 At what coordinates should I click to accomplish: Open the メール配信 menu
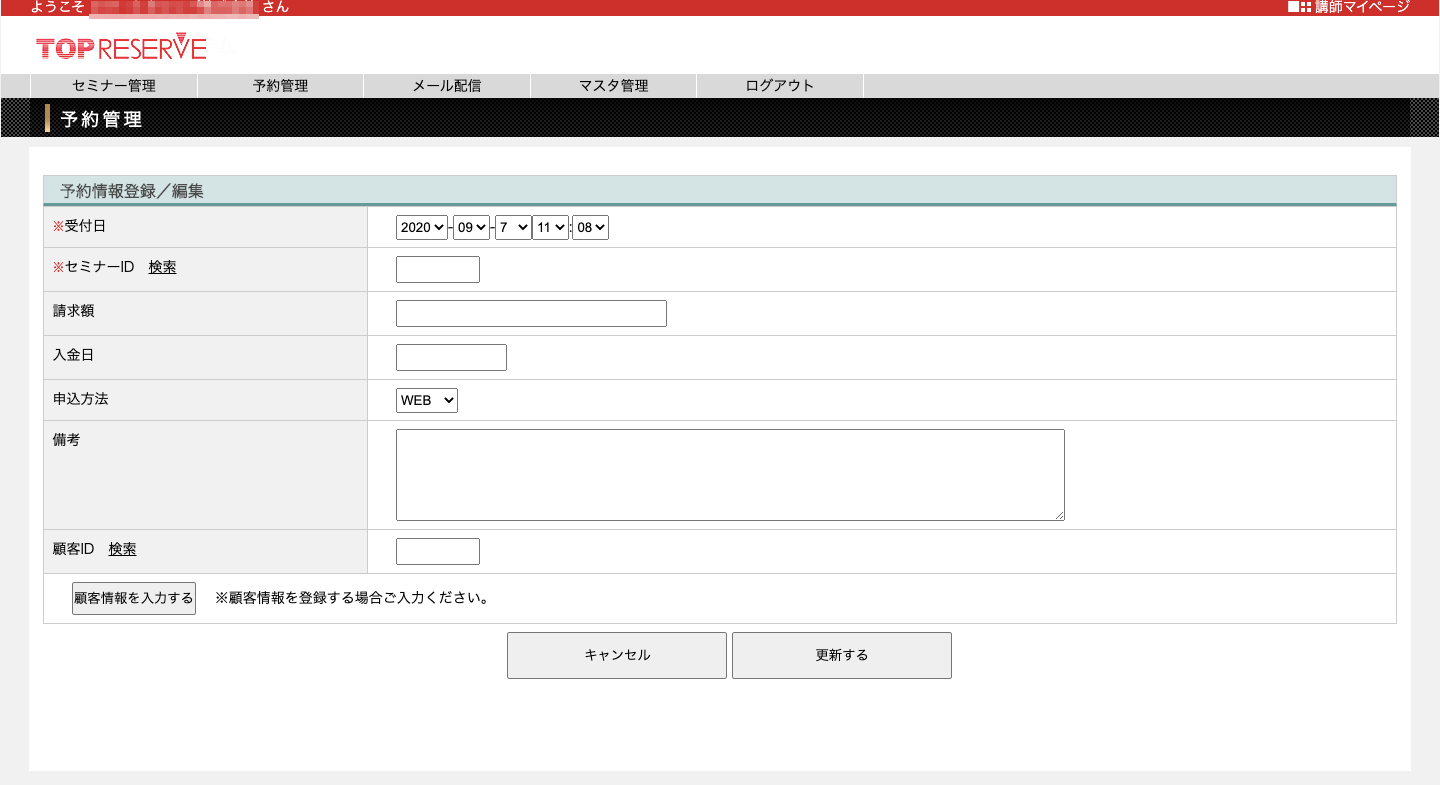click(x=447, y=86)
